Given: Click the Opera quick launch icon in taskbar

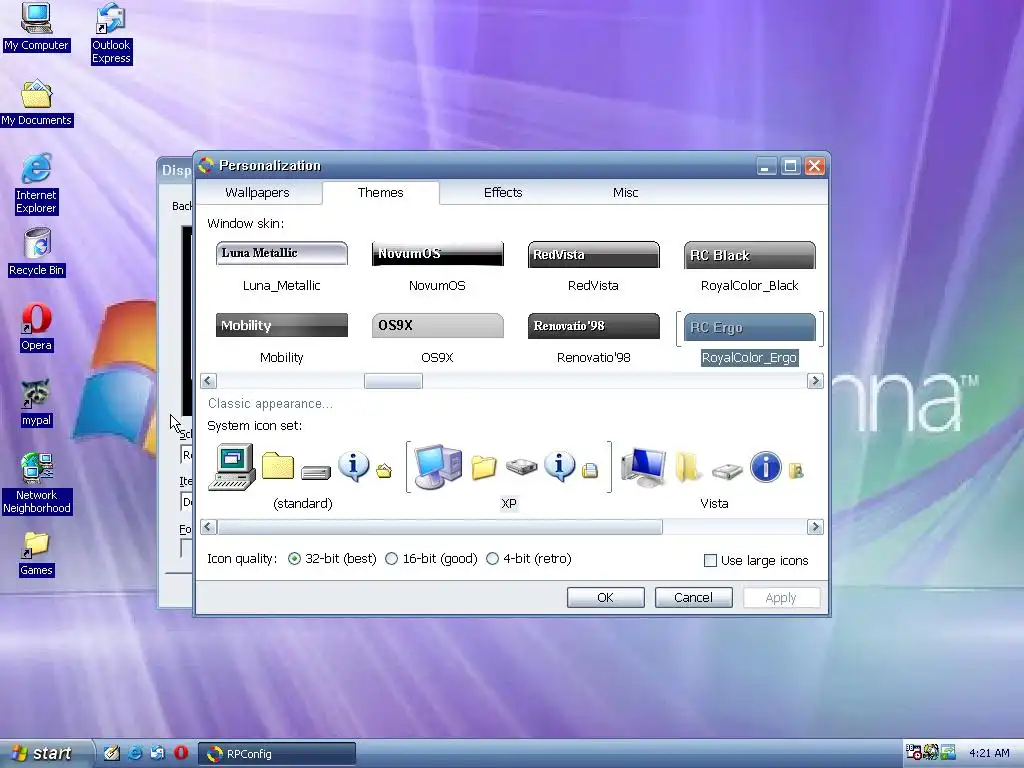Looking at the screenshot, I should coord(181,753).
